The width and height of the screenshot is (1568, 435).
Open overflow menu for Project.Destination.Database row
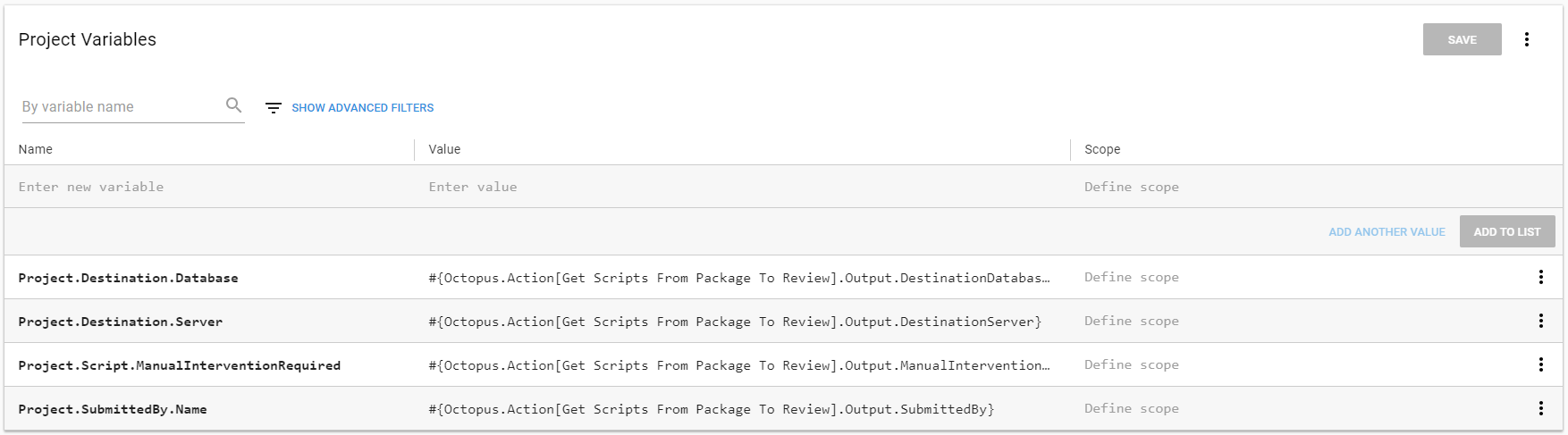pos(1540,277)
